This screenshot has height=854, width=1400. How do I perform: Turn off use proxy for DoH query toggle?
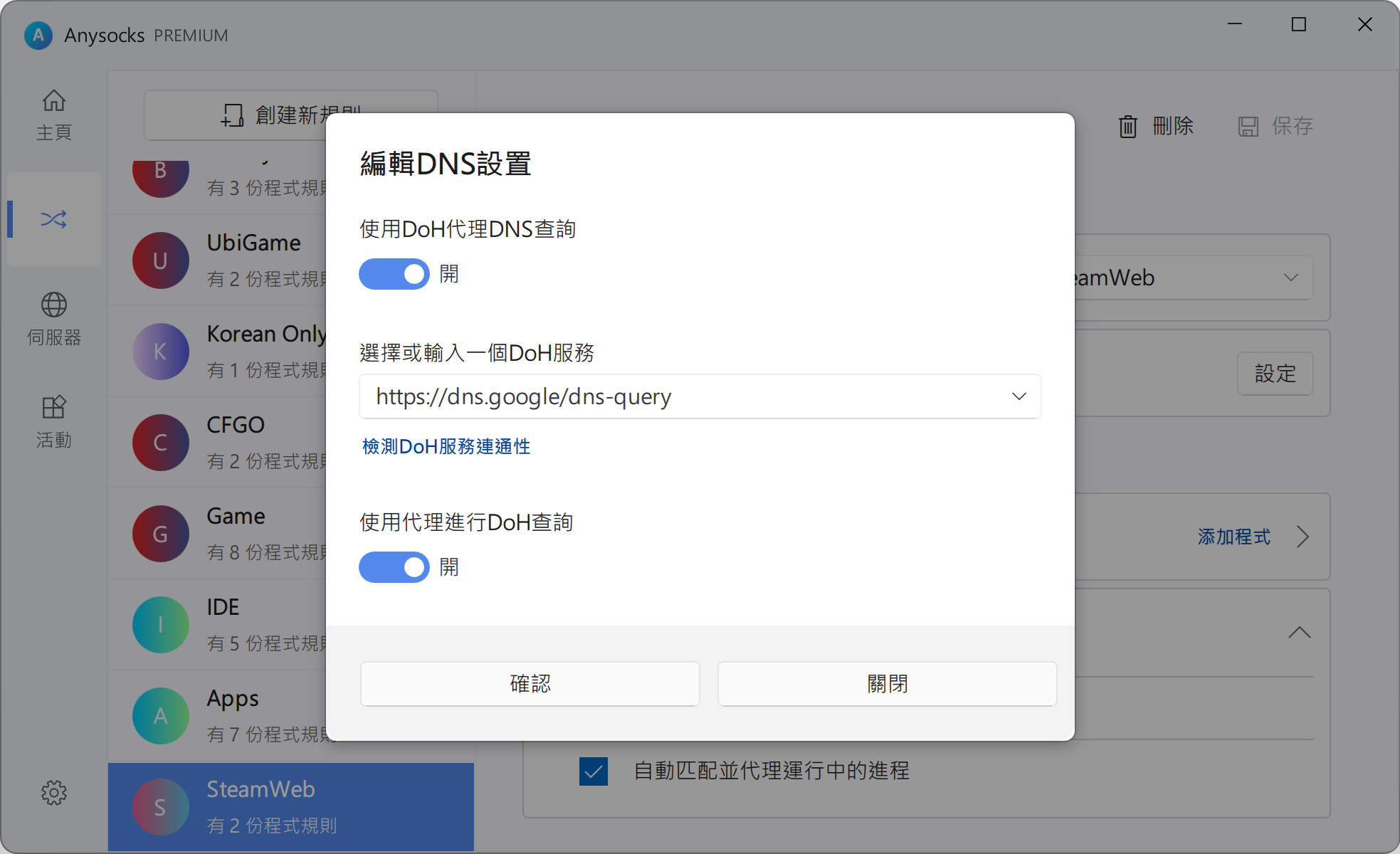tap(394, 567)
